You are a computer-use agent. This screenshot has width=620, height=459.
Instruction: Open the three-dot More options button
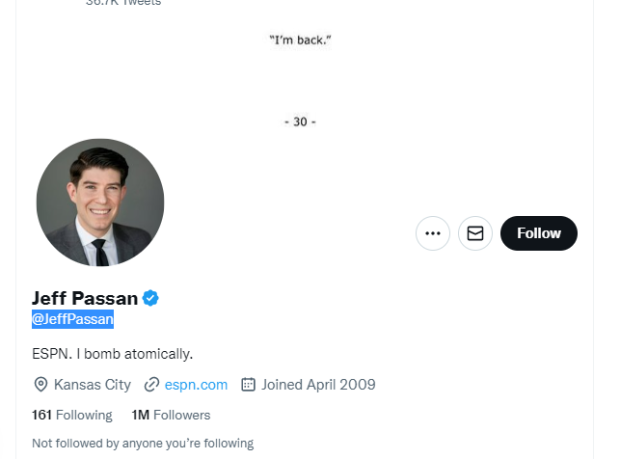[x=433, y=233]
